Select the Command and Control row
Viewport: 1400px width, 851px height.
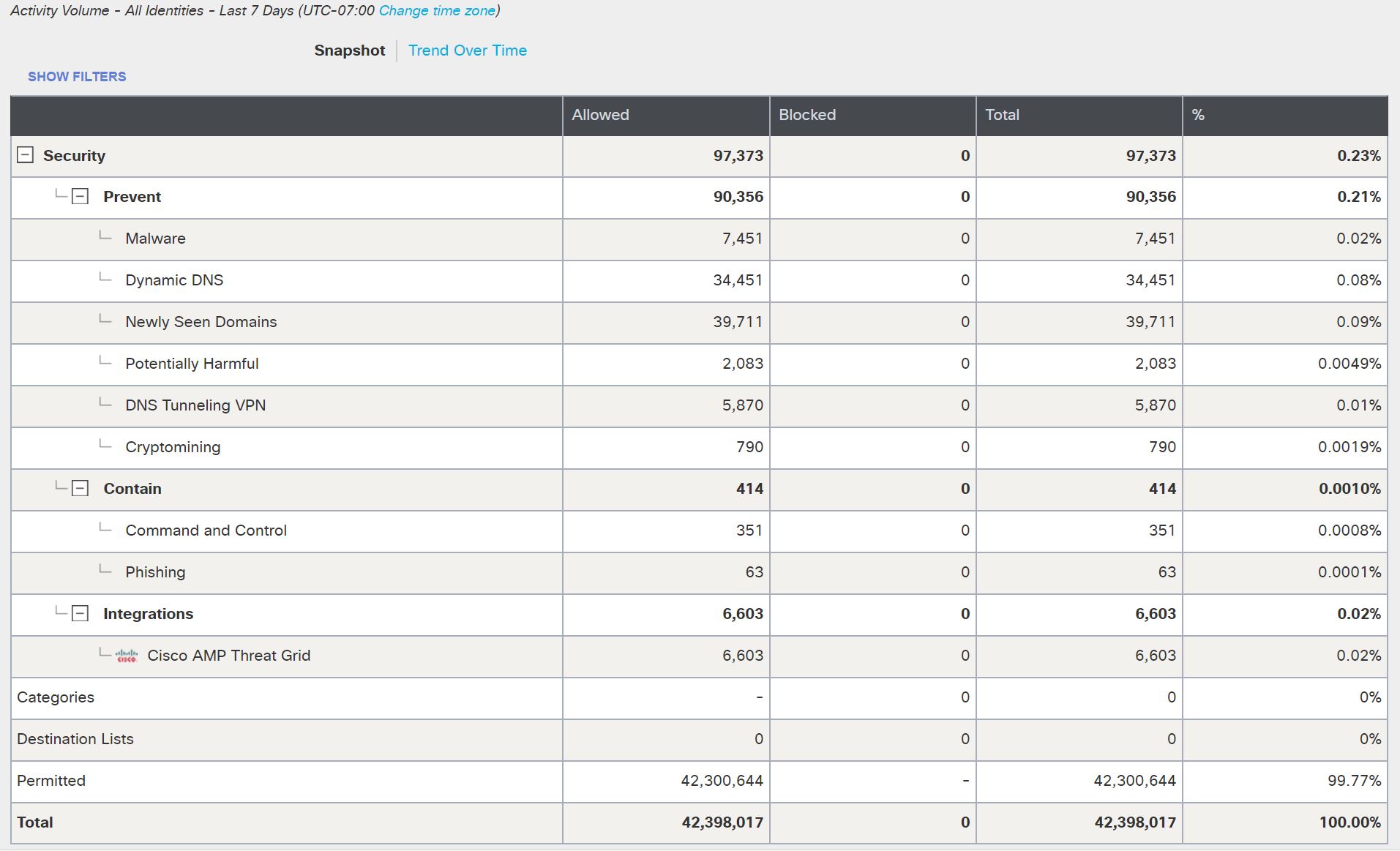206,531
